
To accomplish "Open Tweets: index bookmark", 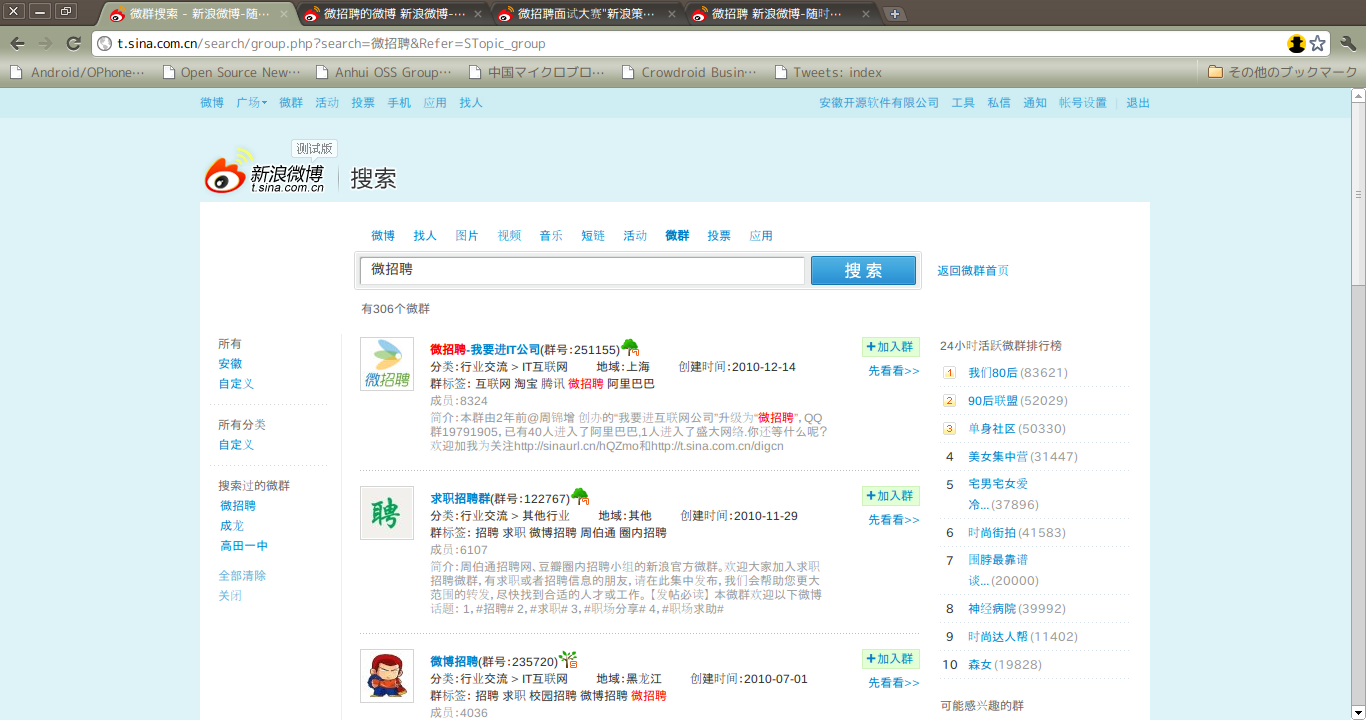I will [828, 72].
